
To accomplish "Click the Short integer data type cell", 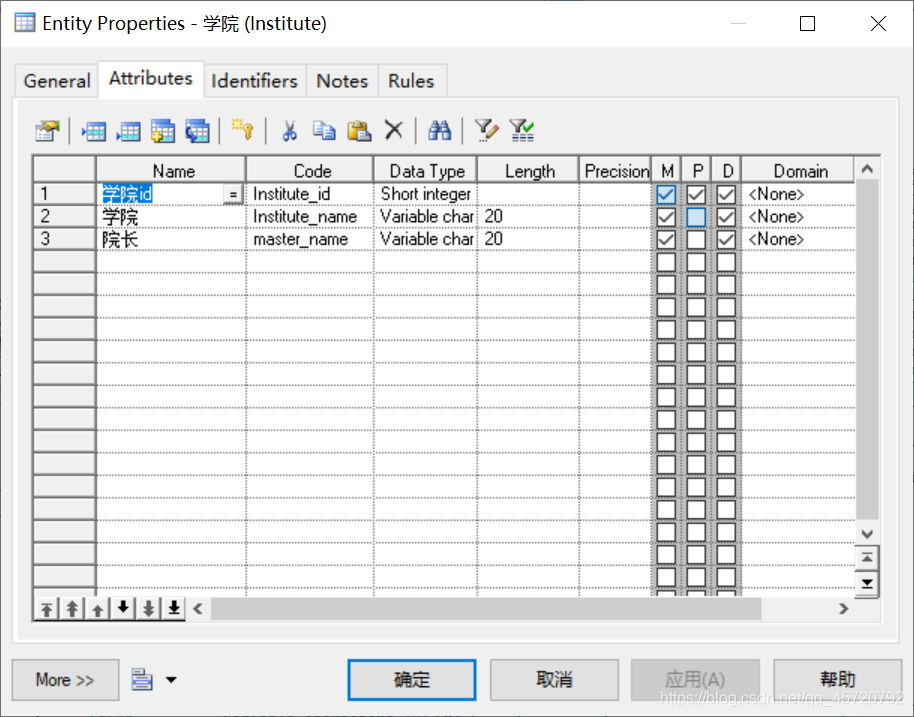I will (x=426, y=194).
